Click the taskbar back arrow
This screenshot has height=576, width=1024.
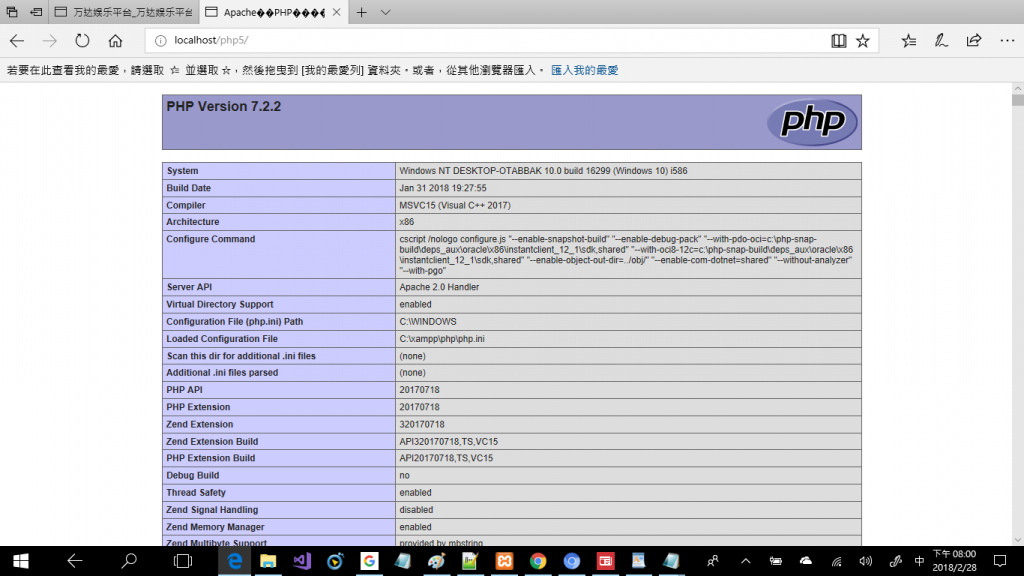[74, 561]
